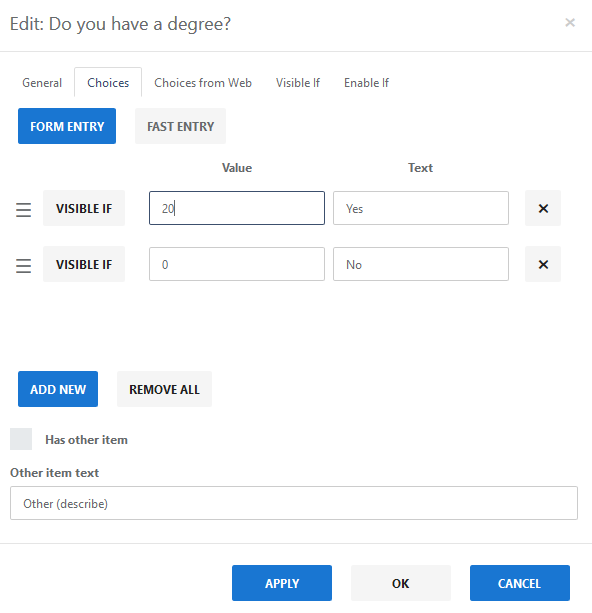Image resolution: width=592 pixels, height=613 pixels.
Task: Add a new choice with Add New
Action: (58, 389)
